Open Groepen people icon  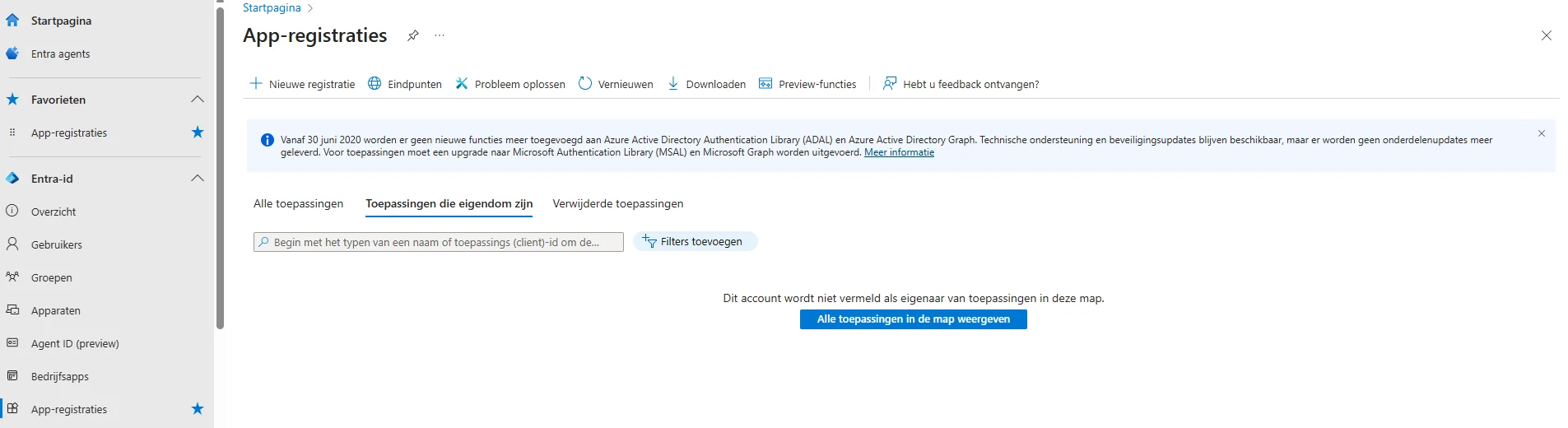[12, 277]
